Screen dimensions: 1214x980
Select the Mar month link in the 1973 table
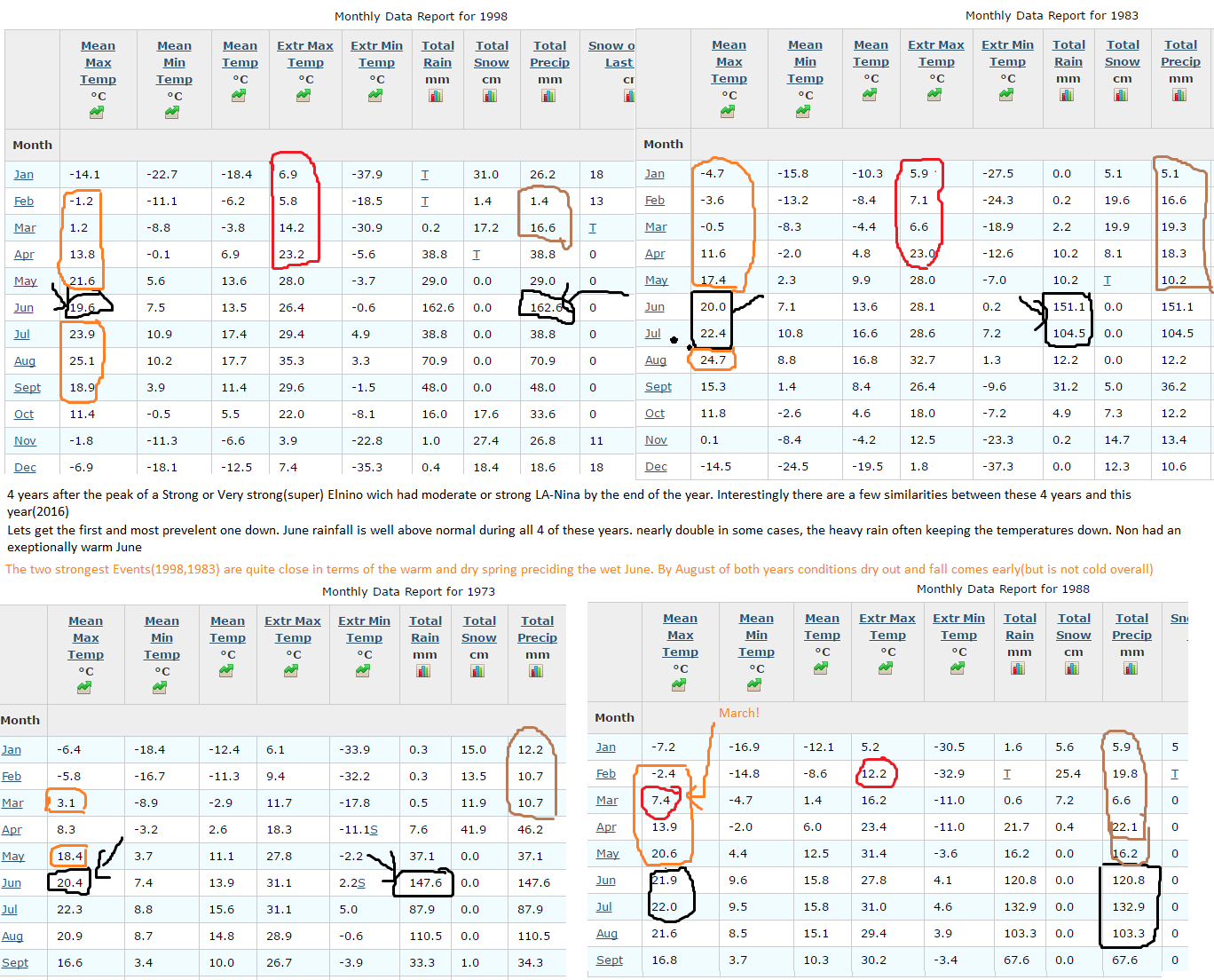(x=12, y=803)
